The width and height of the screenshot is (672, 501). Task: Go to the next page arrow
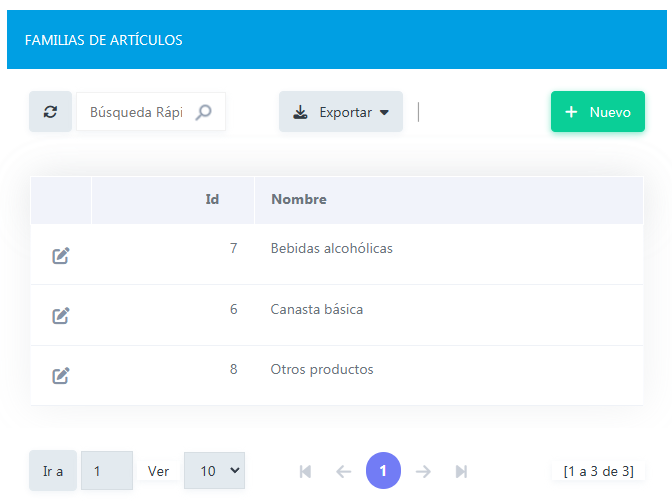coord(423,471)
